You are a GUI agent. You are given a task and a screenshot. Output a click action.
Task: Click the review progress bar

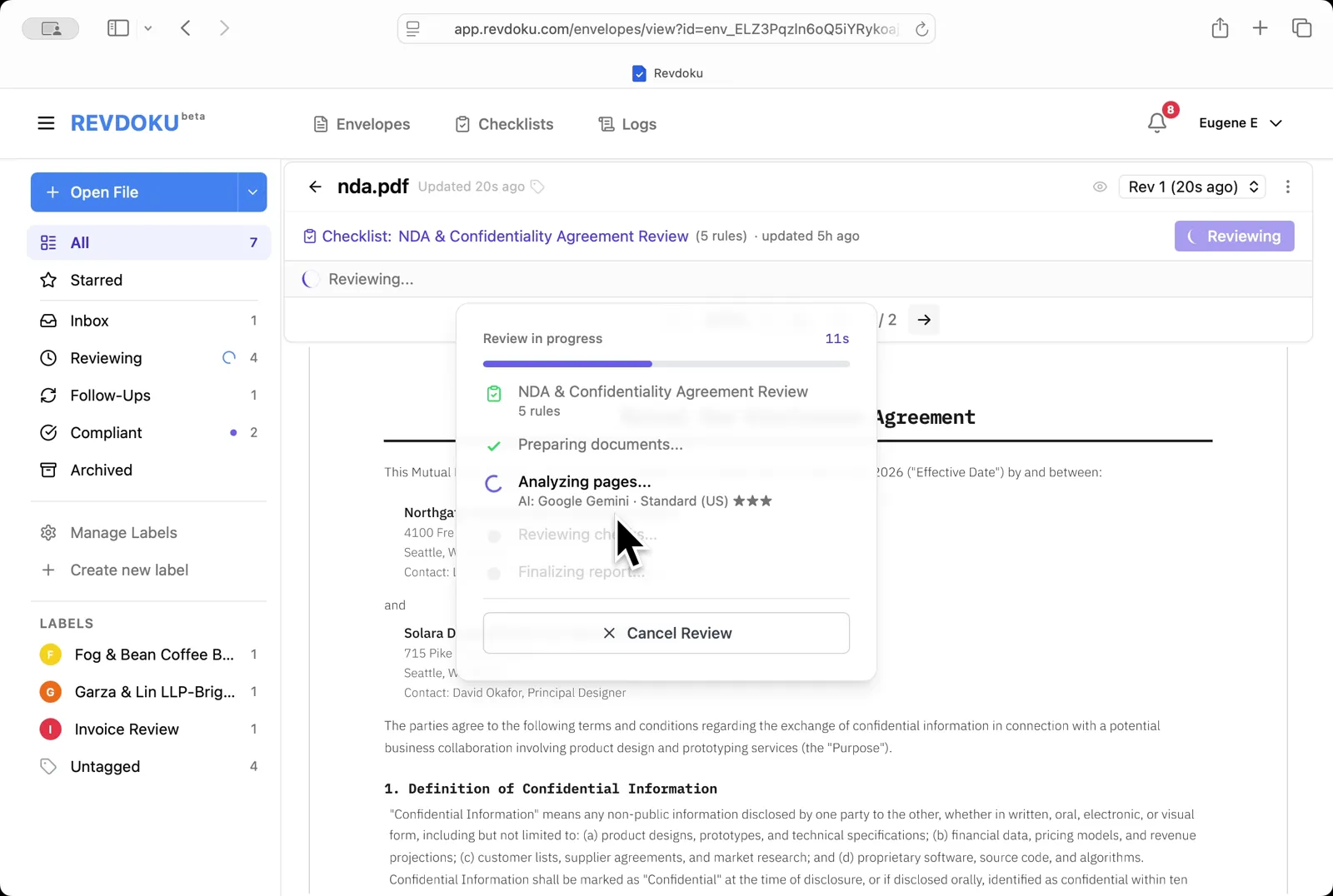coord(666,364)
